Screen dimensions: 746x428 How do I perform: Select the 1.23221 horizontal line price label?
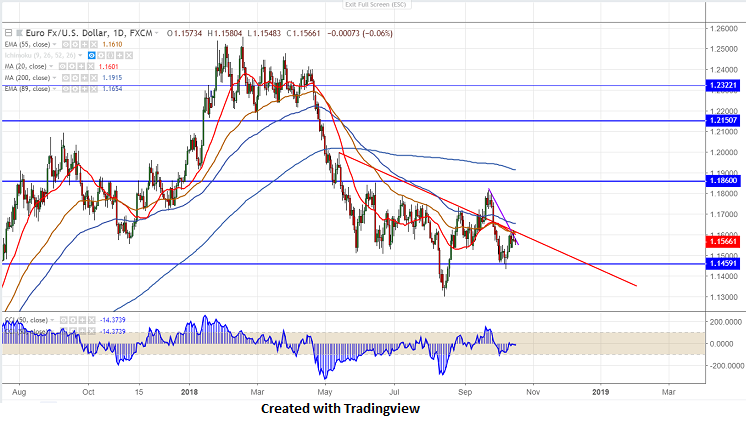tap(723, 86)
